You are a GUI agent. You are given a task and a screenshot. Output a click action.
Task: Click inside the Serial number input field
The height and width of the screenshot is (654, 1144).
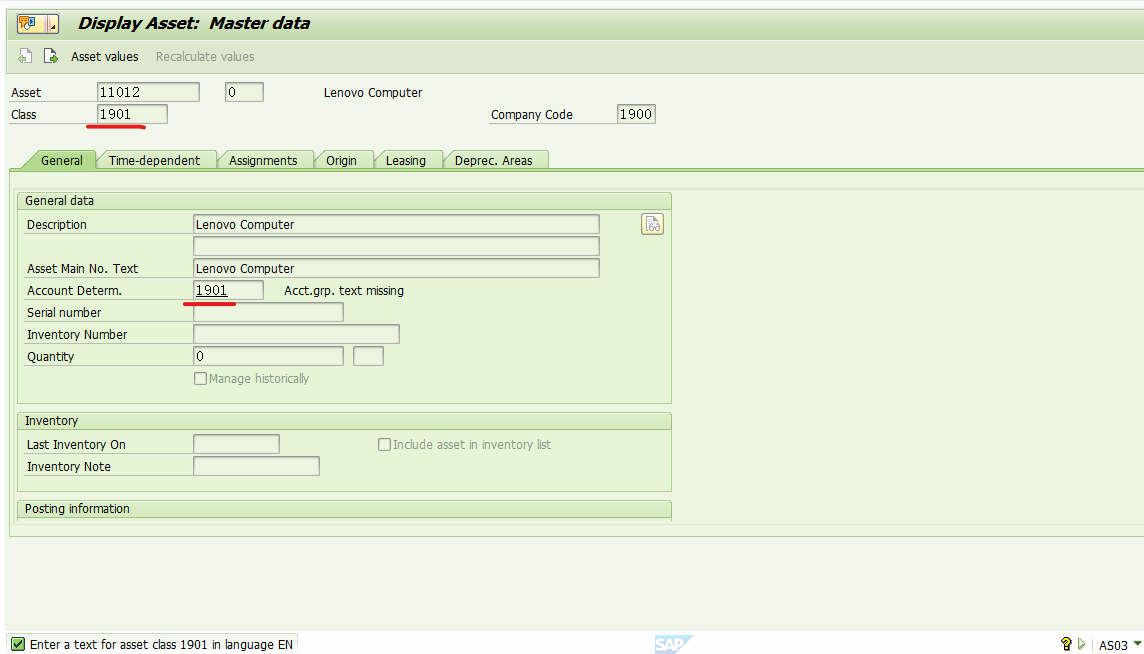[x=268, y=312]
